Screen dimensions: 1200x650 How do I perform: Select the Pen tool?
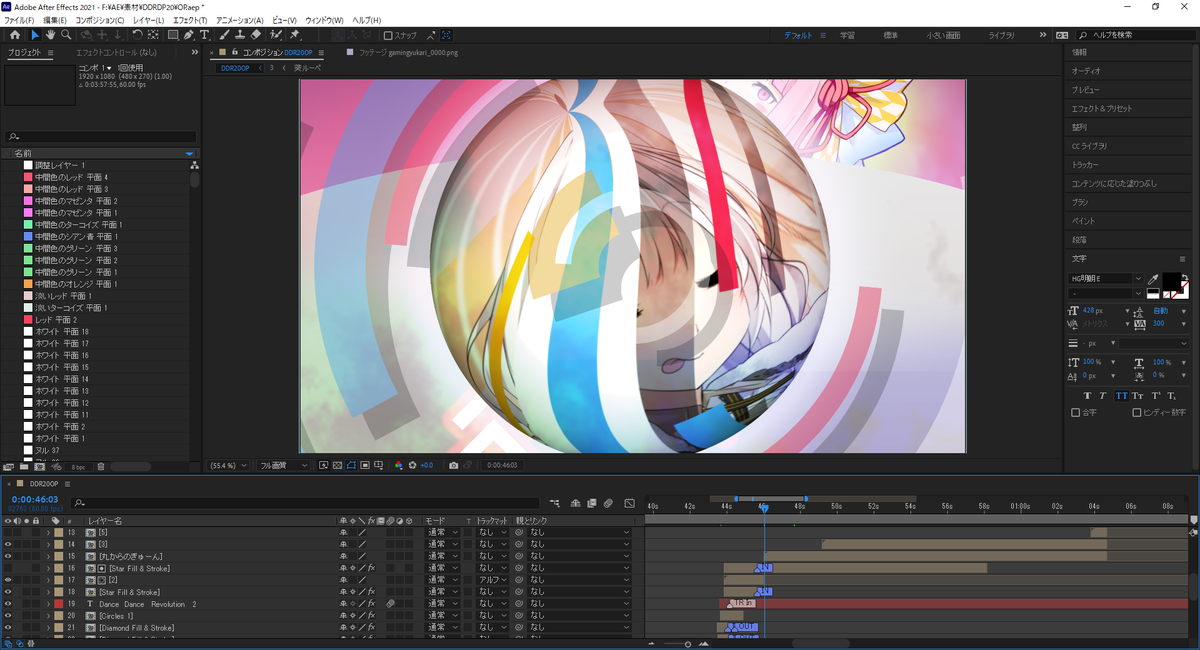click(189, 35)
